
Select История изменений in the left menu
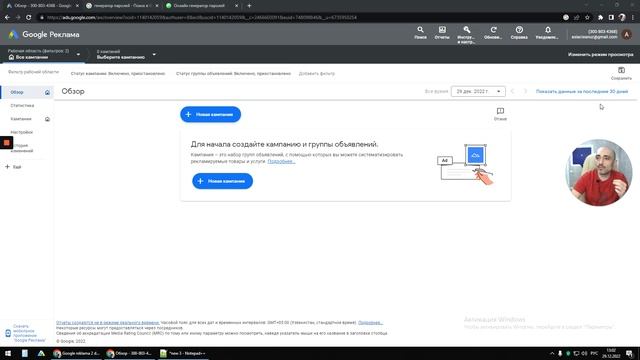point(22,148)
